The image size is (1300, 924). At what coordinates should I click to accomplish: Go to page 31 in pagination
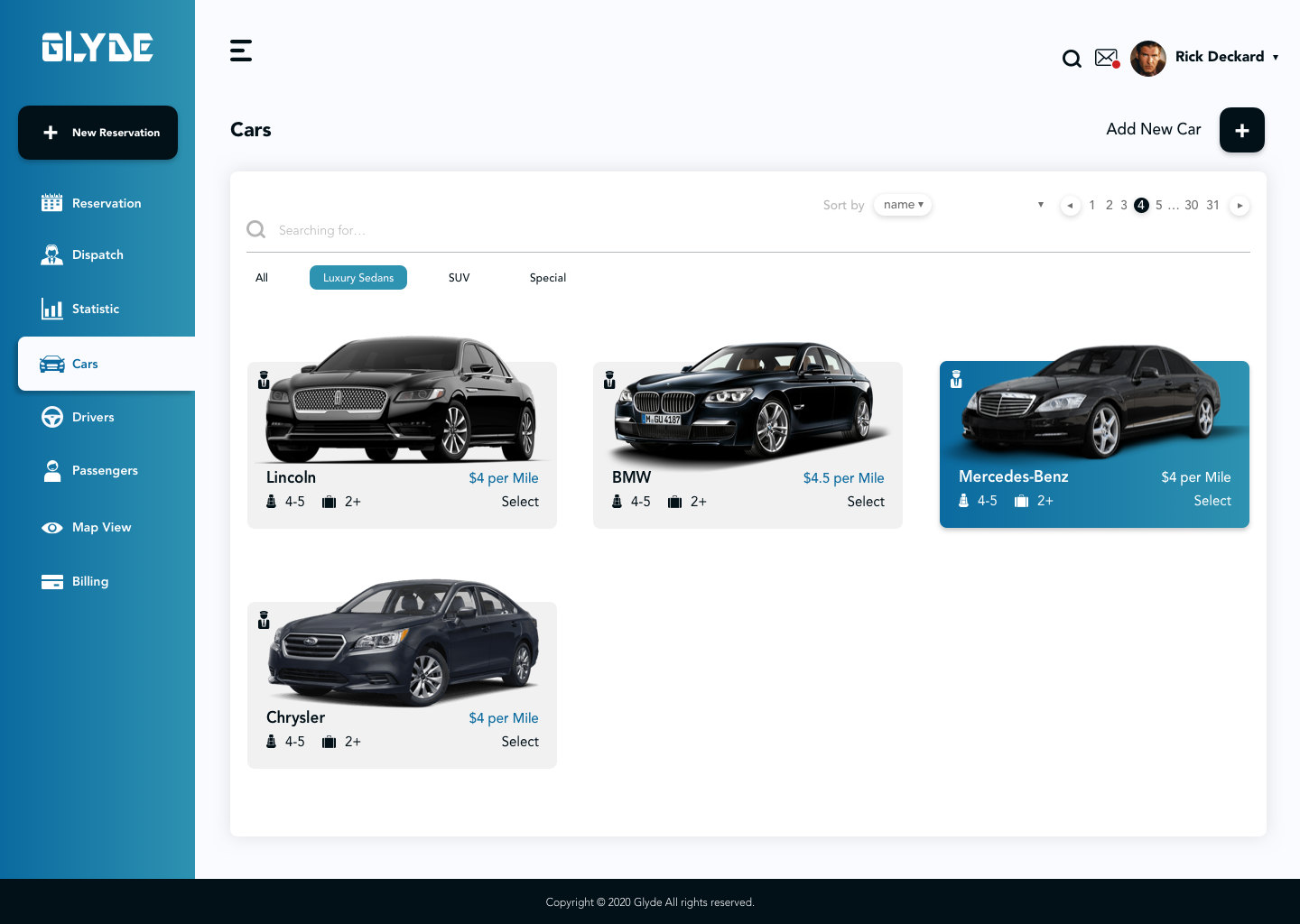click(x=1213, y=206)
